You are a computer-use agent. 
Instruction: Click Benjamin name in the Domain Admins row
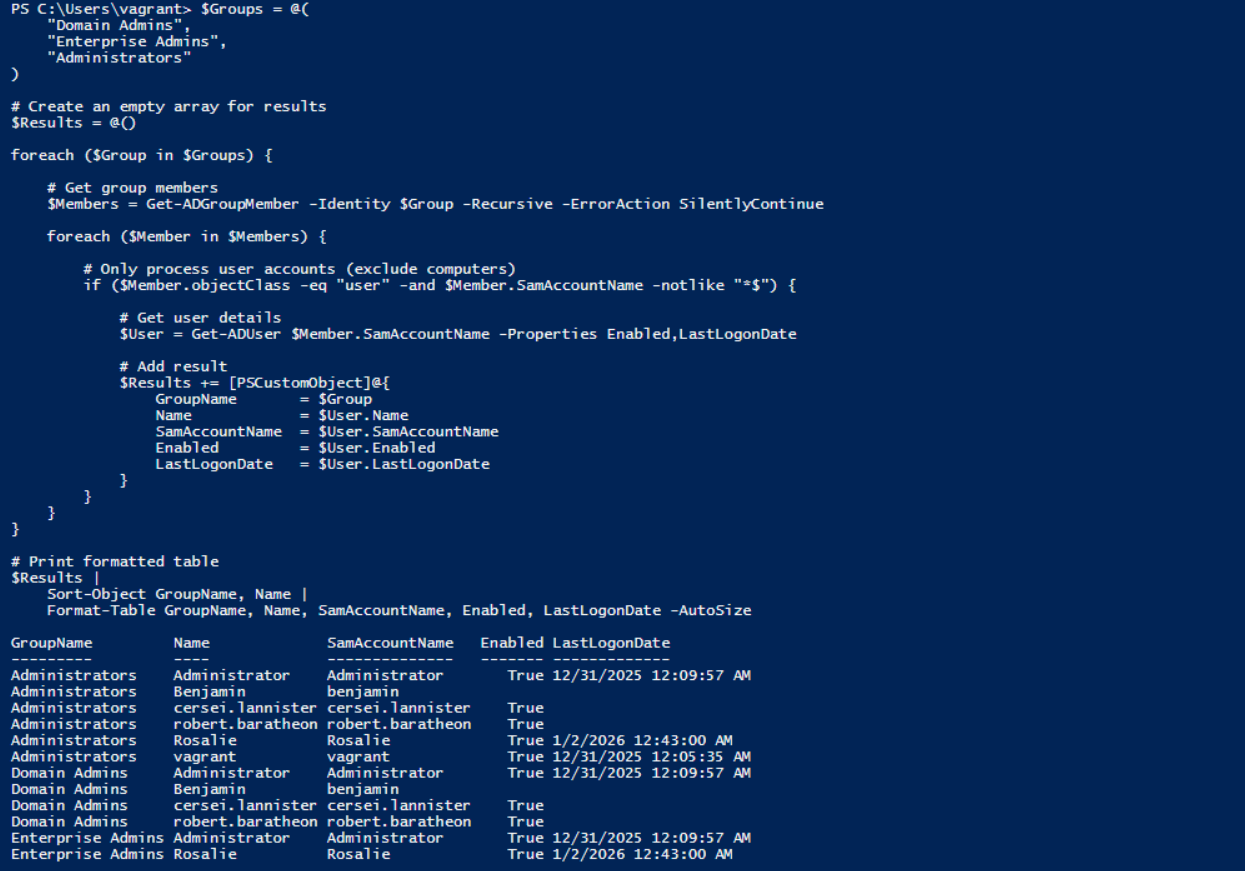209,789
